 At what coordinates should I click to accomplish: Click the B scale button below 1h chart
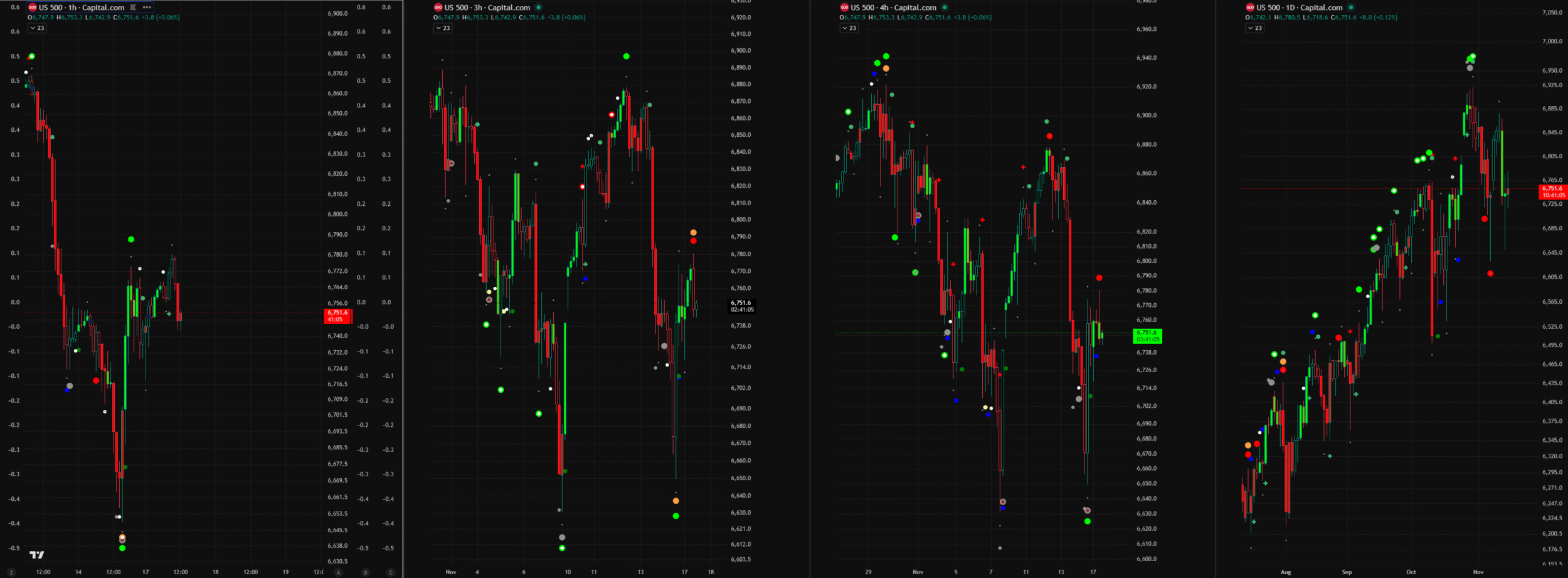(366, 572)
